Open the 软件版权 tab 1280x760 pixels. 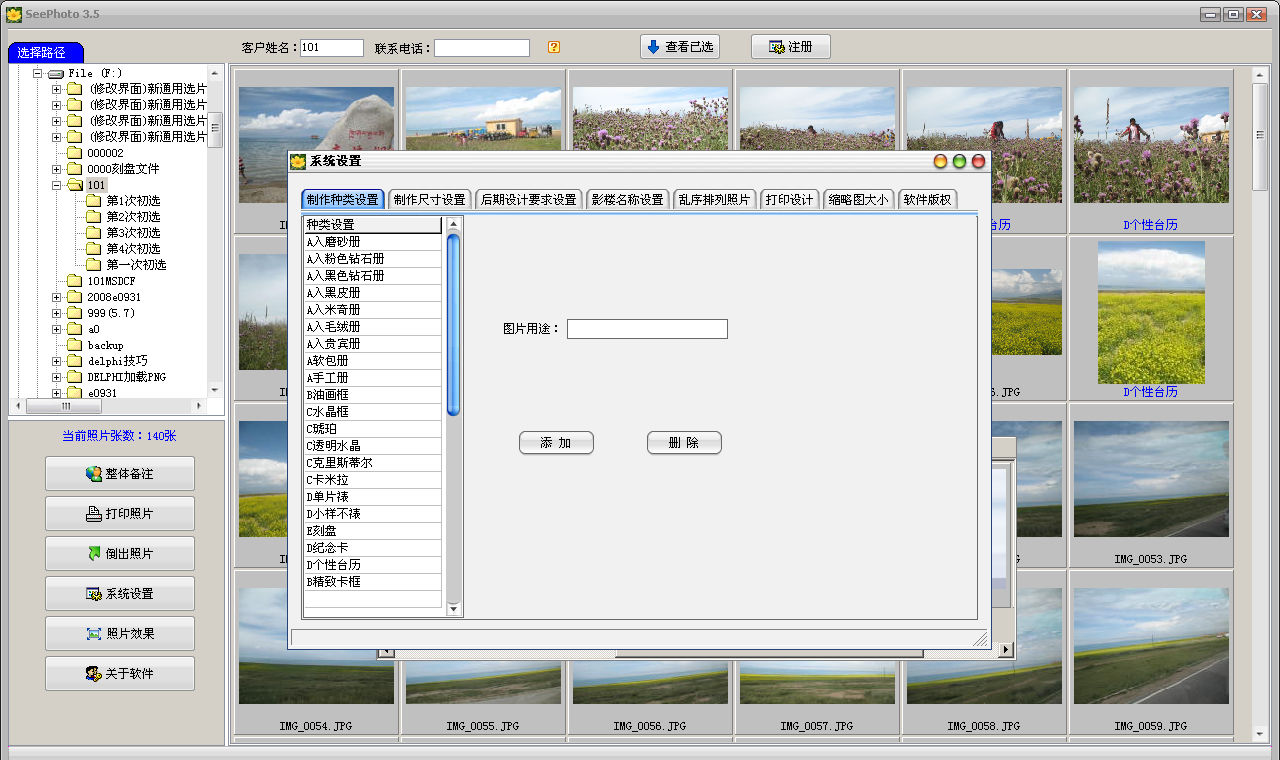(927, 199)
